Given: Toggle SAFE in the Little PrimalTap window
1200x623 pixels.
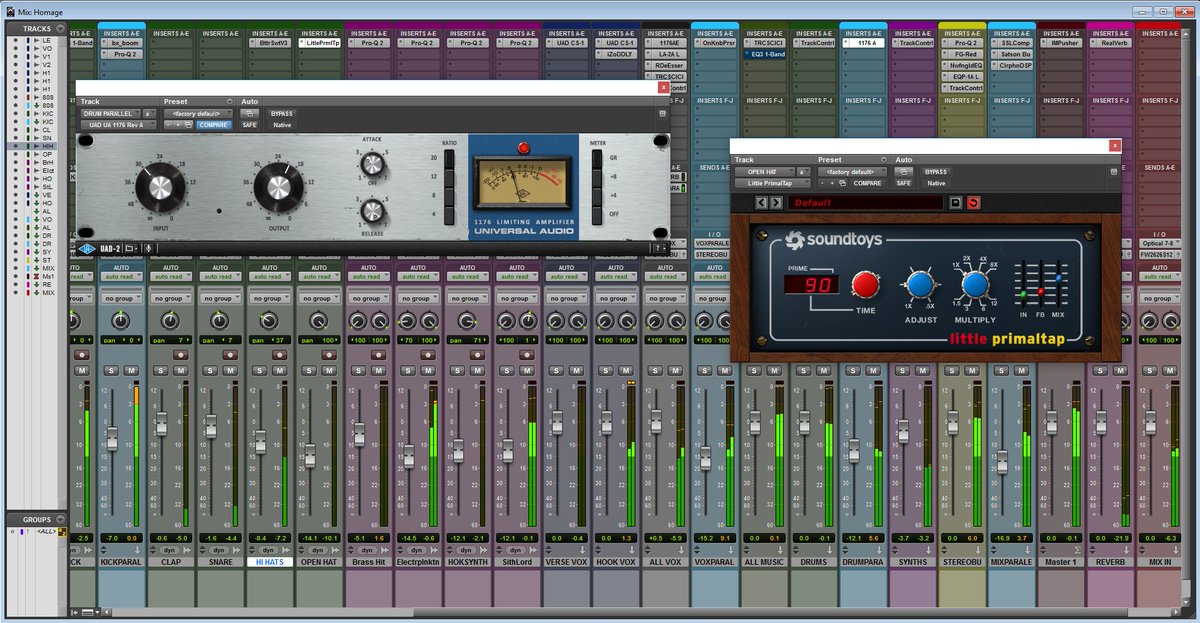Looking at the screenshot, I should pos(903,183).
